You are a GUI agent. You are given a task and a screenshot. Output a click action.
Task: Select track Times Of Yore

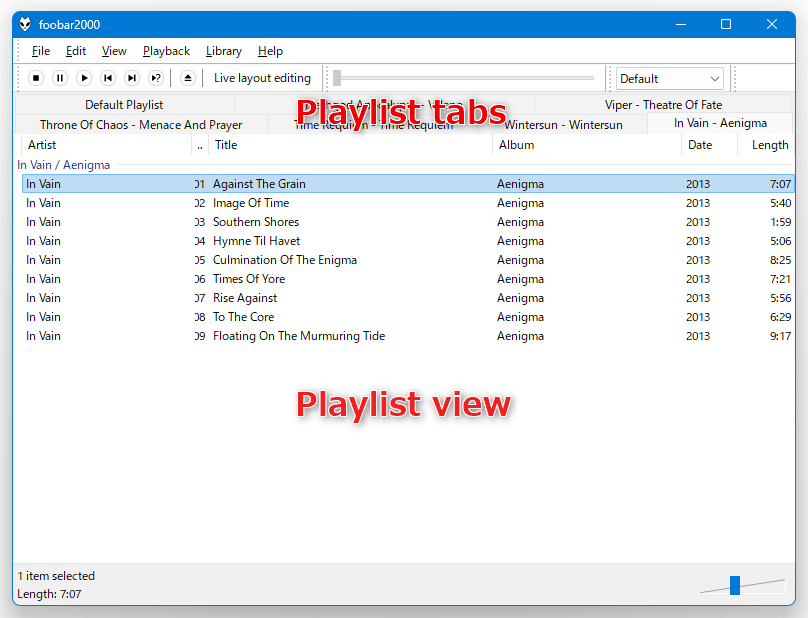[408, 279]
